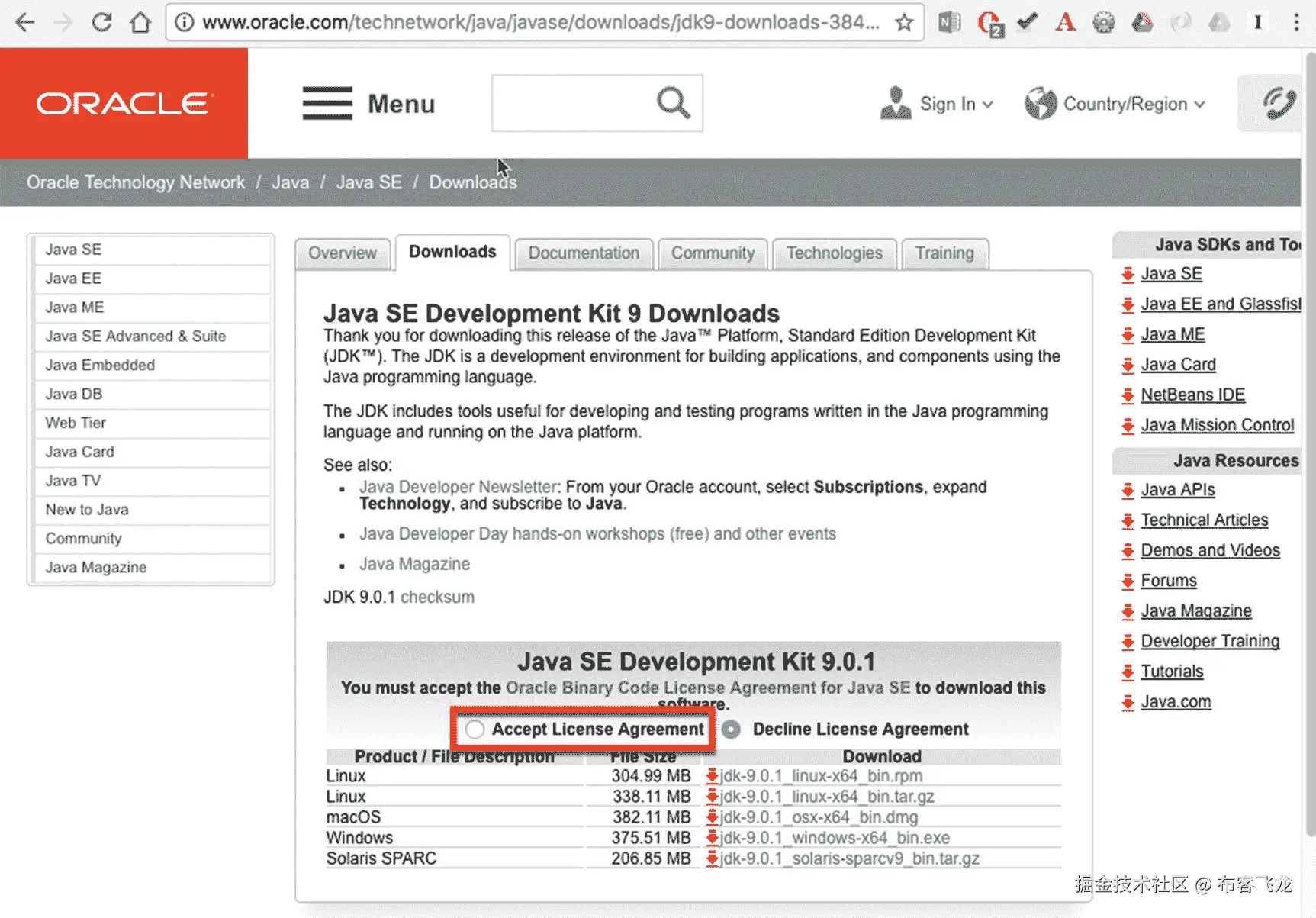The height and width of the screenshot is (918, 1316).
Task: Switch to the Overview tab
Action: click(x=343, y=253)
